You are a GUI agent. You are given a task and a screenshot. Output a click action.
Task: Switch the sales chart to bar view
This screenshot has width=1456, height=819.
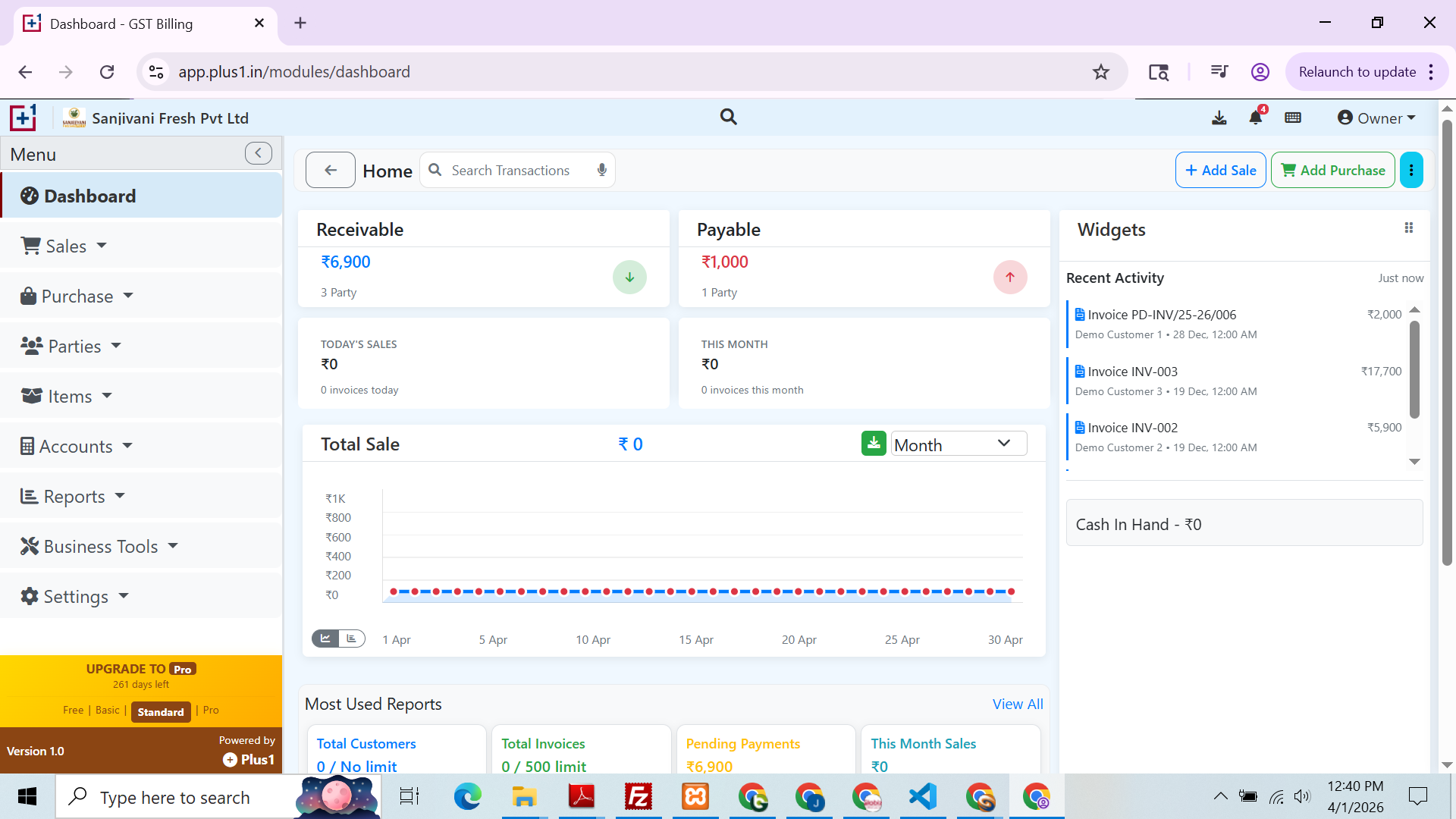pyautogui.click(x=352, y=638)
